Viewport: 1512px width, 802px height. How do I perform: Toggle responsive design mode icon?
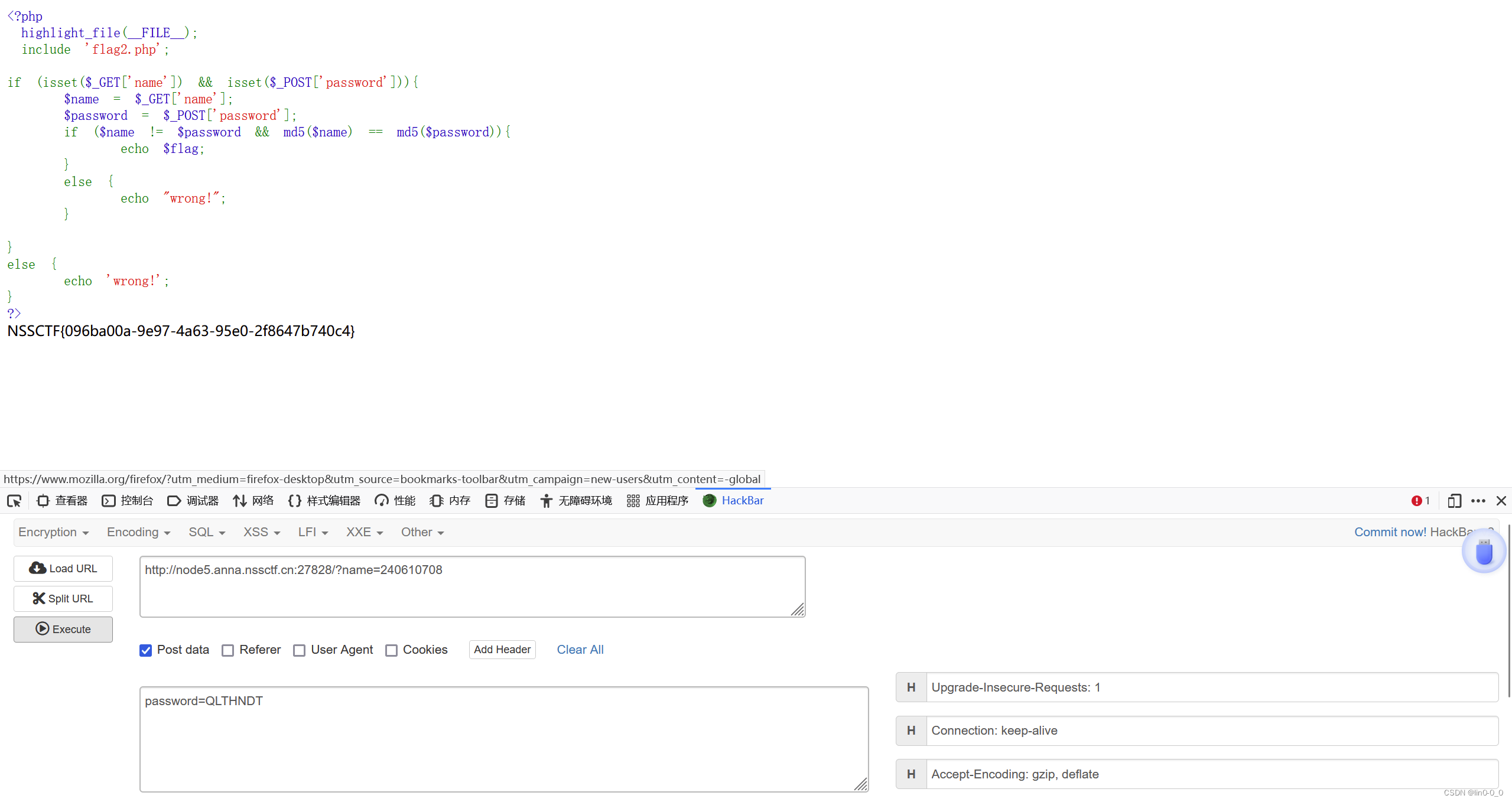pos(1454,501)
